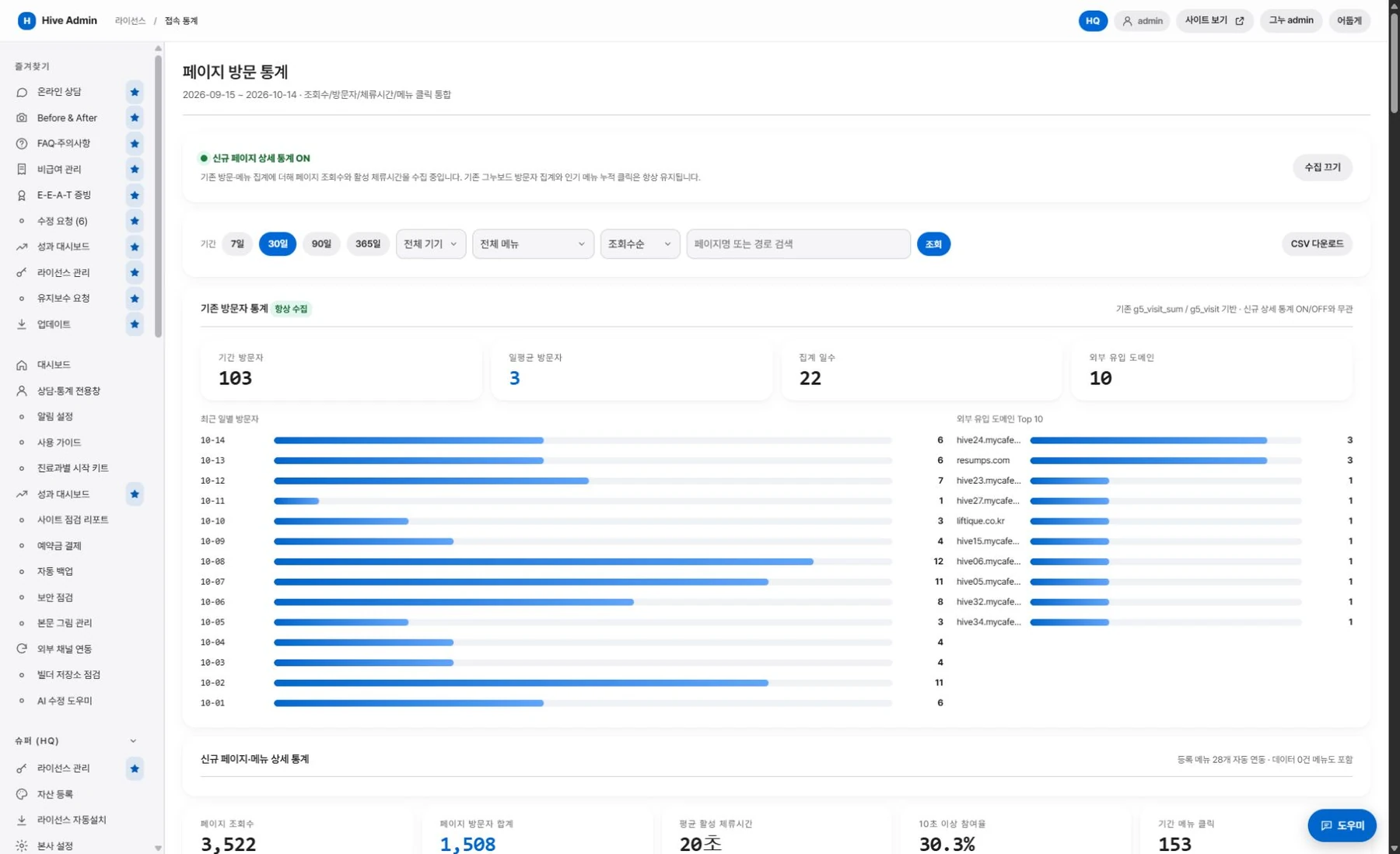Screen dimensions: 1400x854
Task: Focus the 페이지명 또는 경로 검색 input
Action: tap(798, 244)
